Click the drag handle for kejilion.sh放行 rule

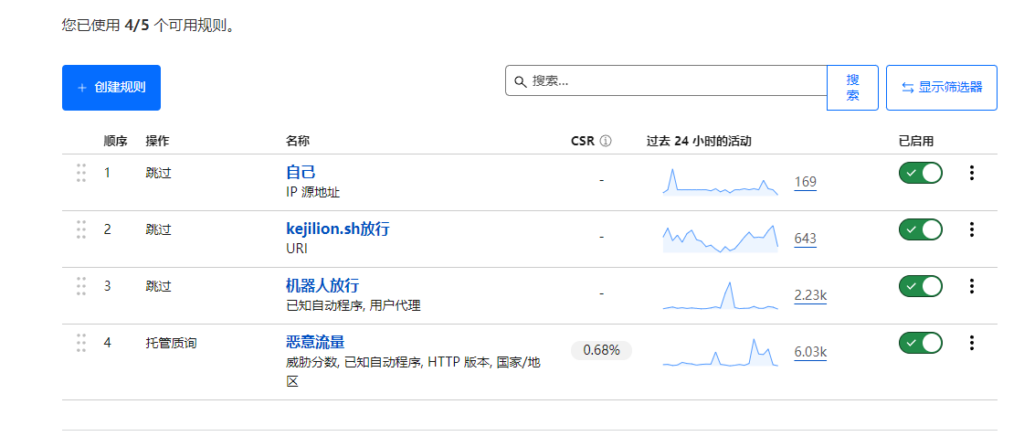coord(81,230)
